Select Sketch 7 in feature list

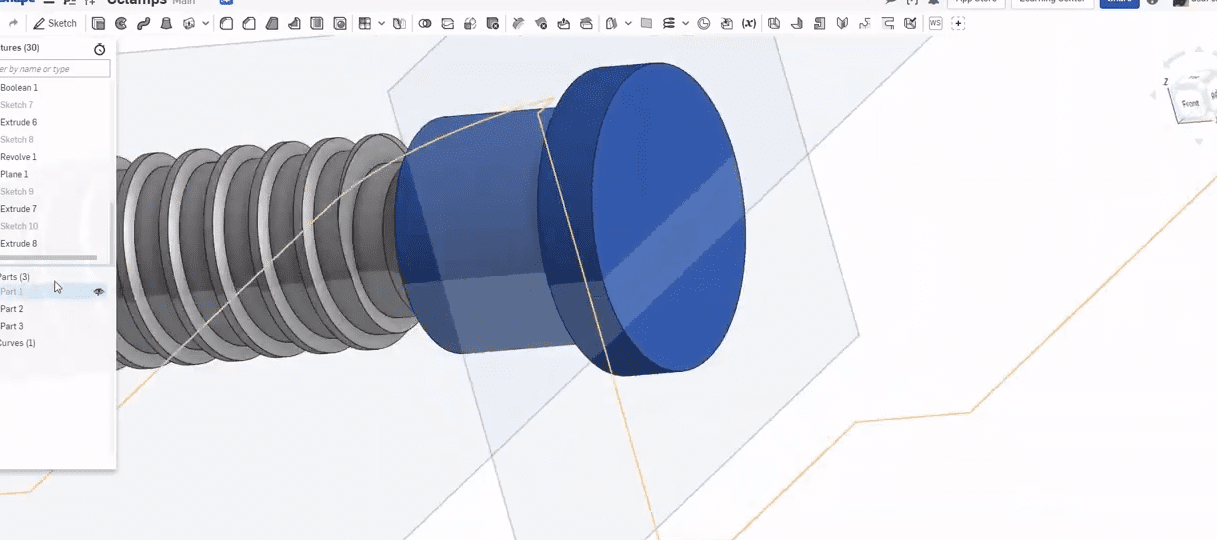click(x=17, y=105)
